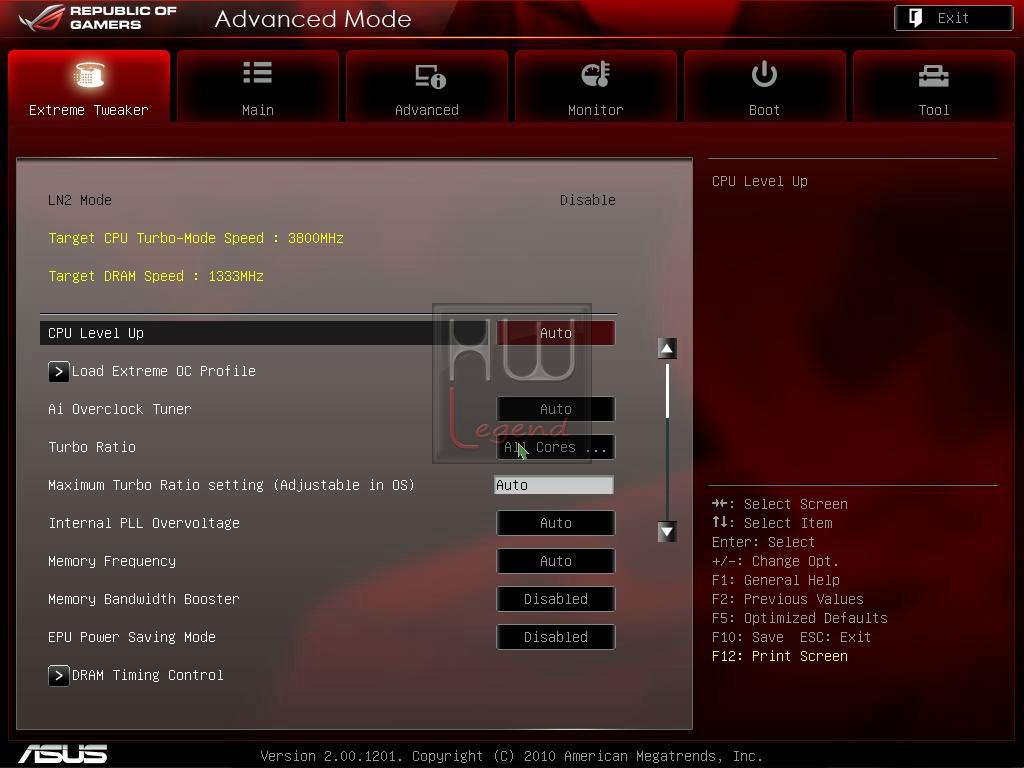Select the CPU Level Up row label
This screenshot has width=1024, height=768.
96,333
